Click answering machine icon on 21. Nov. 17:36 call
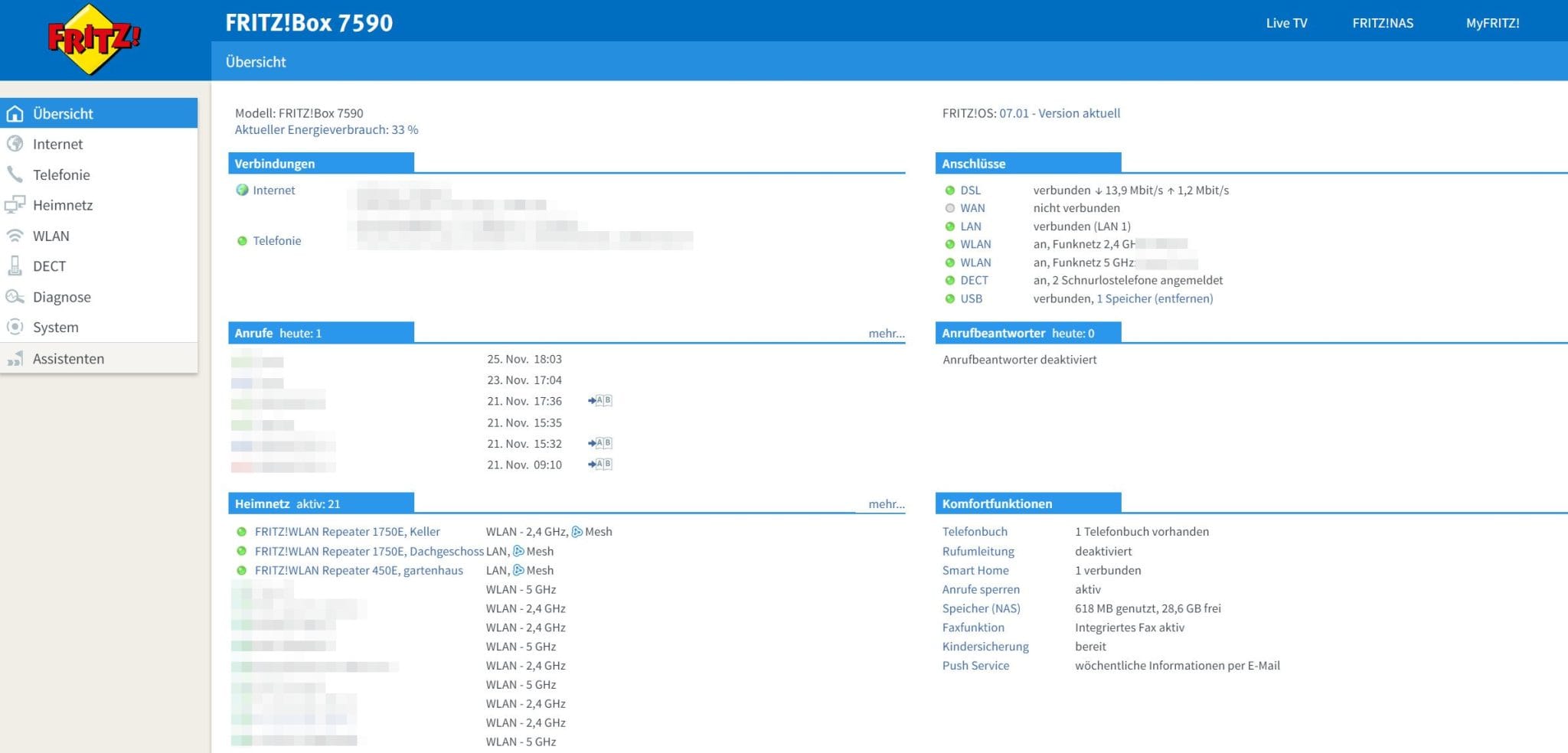 click(x=600, y=400)
